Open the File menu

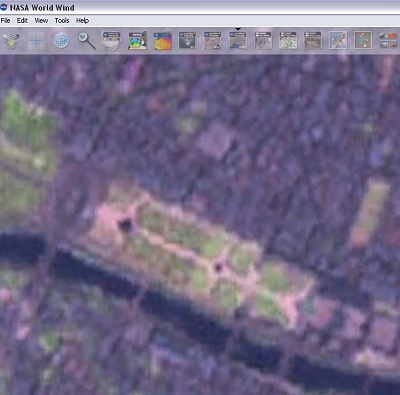click(x=5, y=21)
